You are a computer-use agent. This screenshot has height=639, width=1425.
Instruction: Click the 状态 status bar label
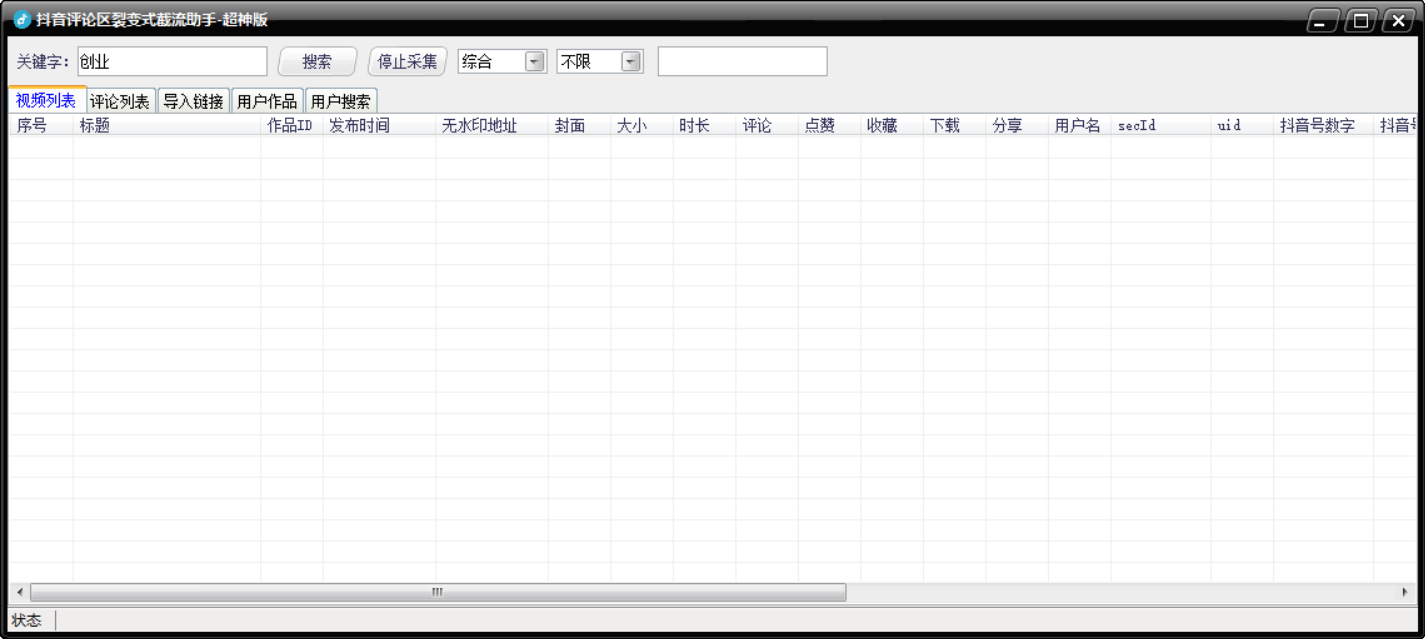(27, 621)
